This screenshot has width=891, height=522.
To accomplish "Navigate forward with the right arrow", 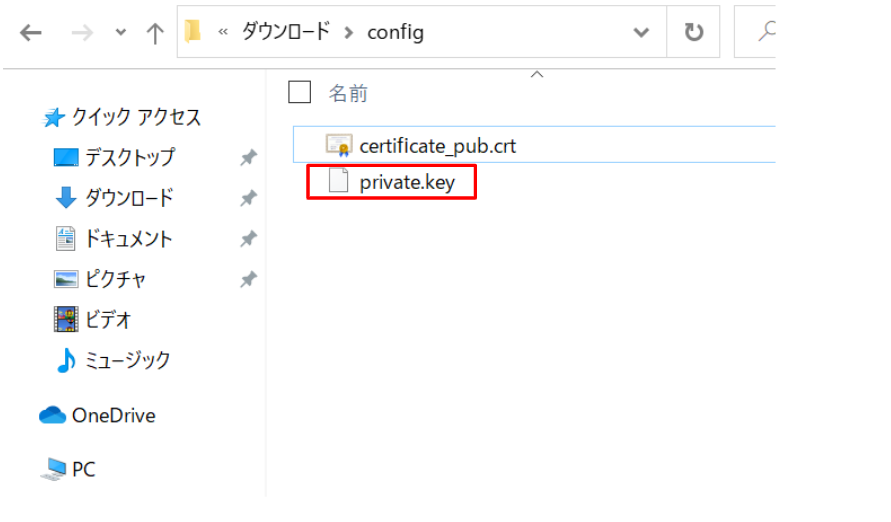I will pos(82,33).
